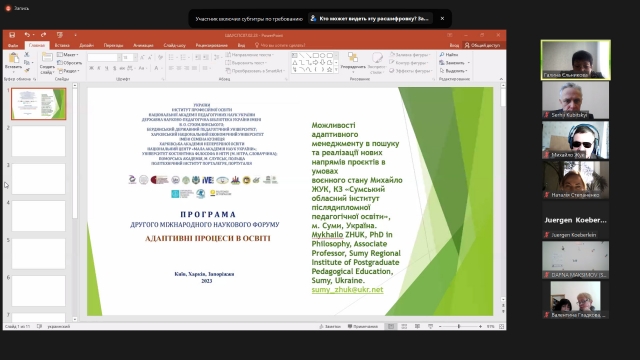Click the Общий доступ (Share) button

482,45
